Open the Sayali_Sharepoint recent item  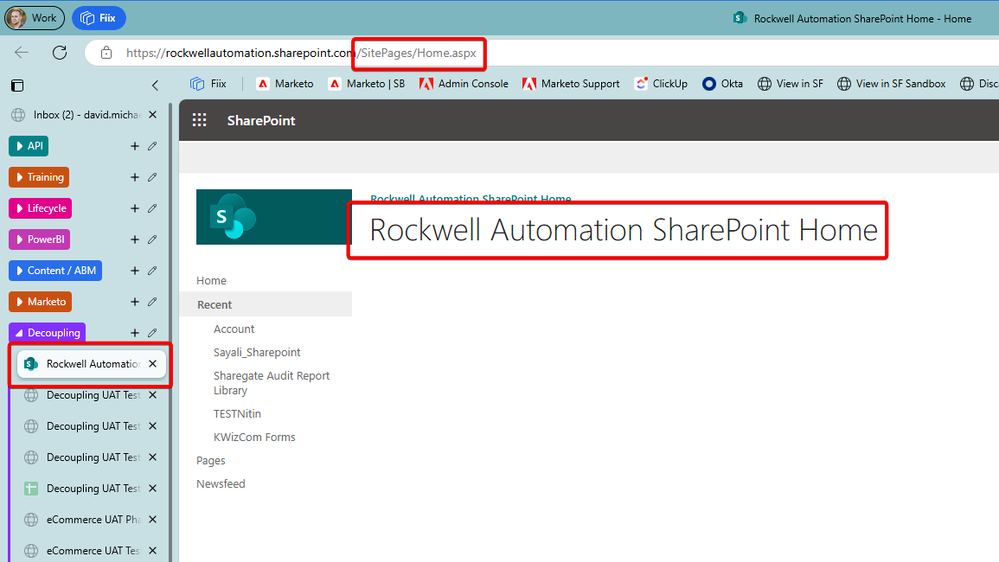coord(257,352)
